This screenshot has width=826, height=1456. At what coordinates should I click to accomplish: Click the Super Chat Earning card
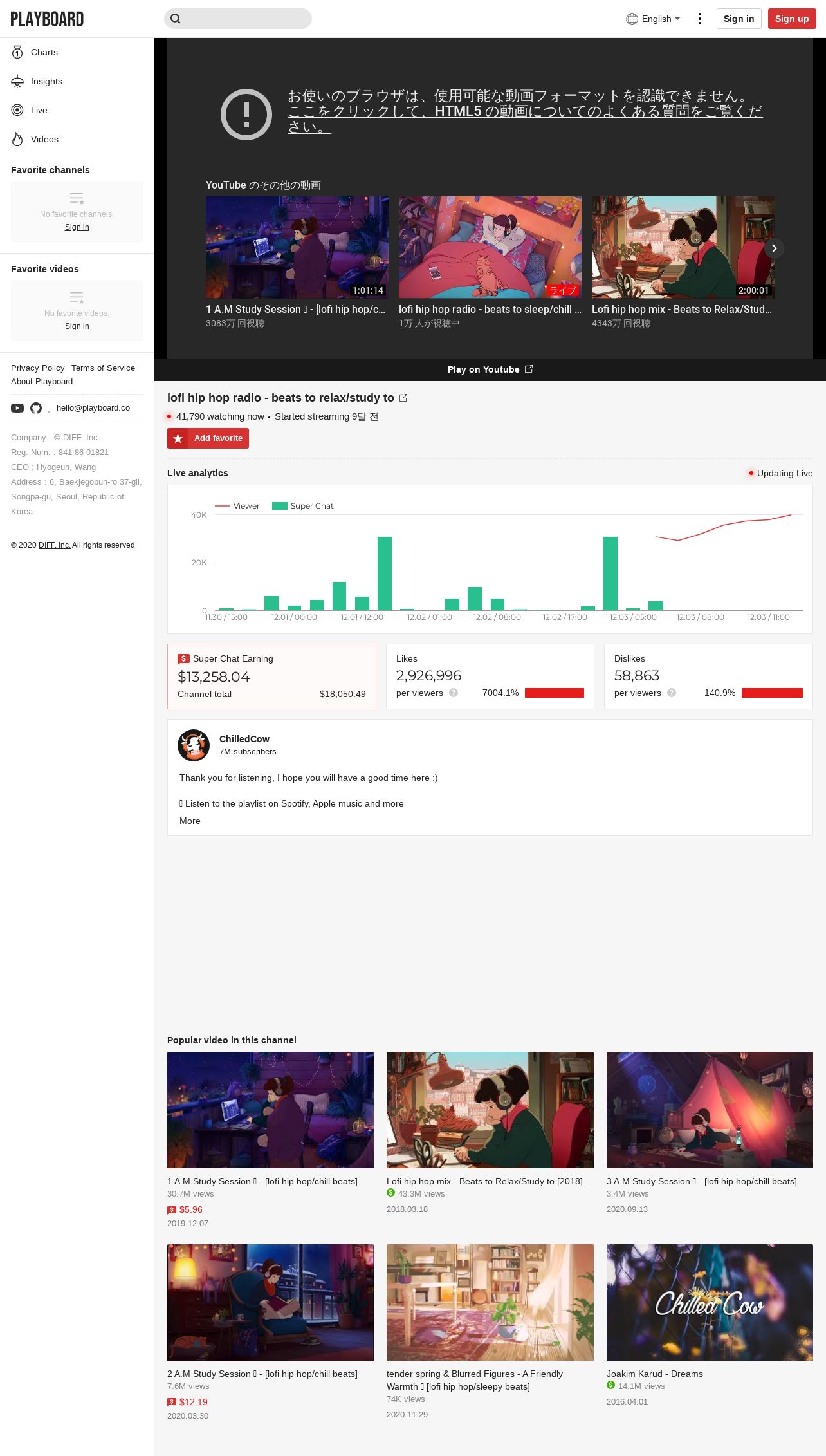[271, 677]
